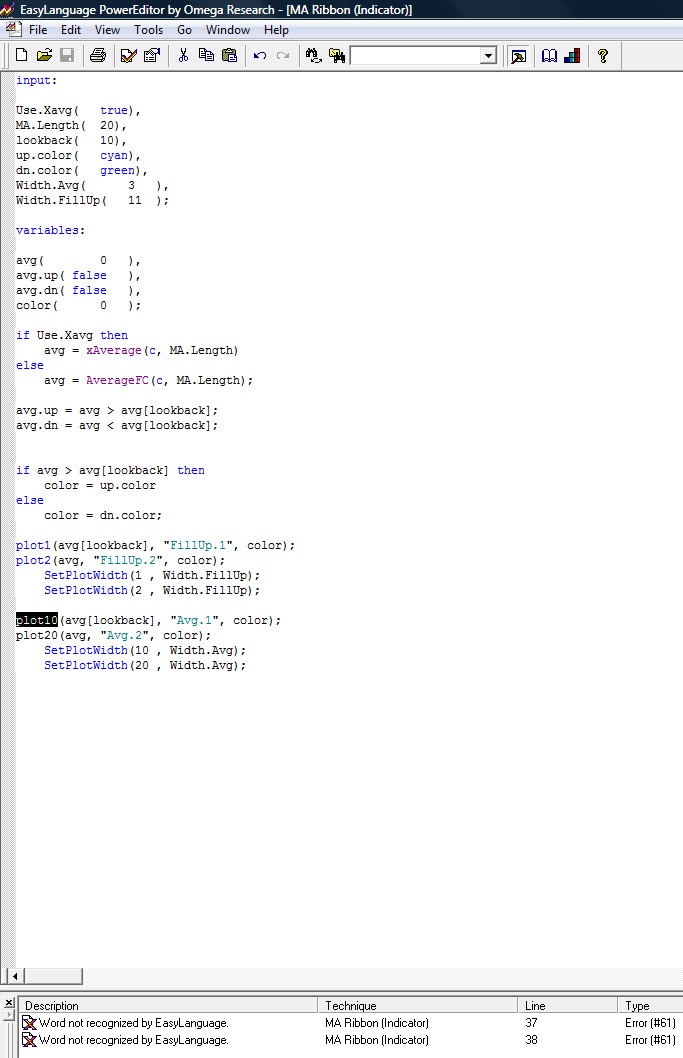Image resolution: width=683 pixels, height=1058 pixels.
Task: Click the application icon in title bar
Action: click(7, 9)
